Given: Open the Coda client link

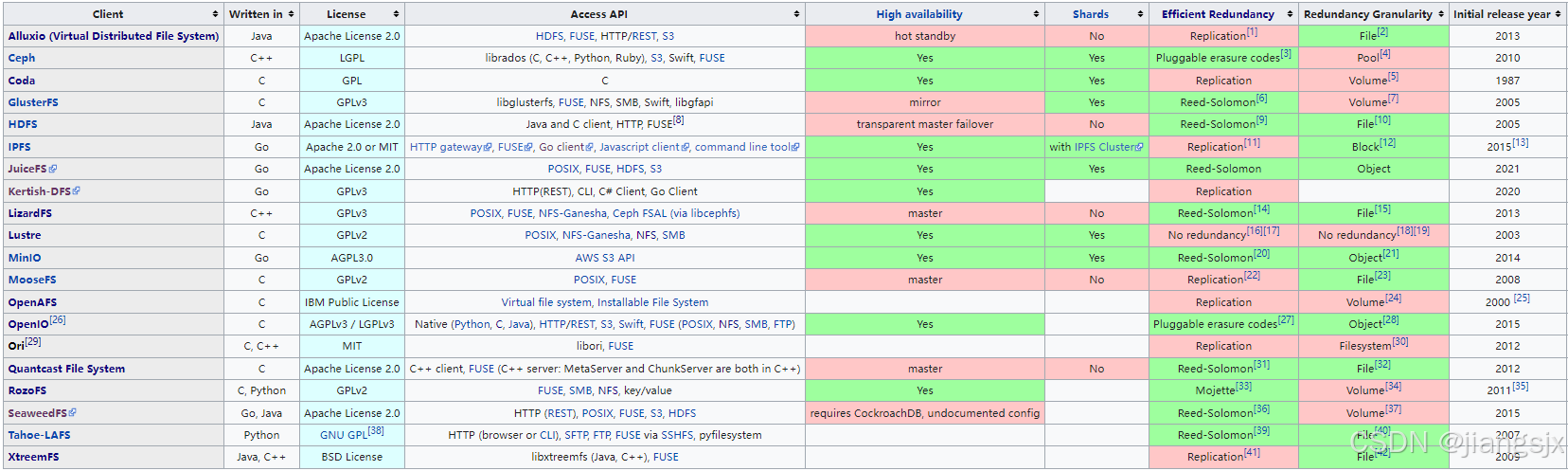Looking at the screenshot, I should (x=22, y=81).
